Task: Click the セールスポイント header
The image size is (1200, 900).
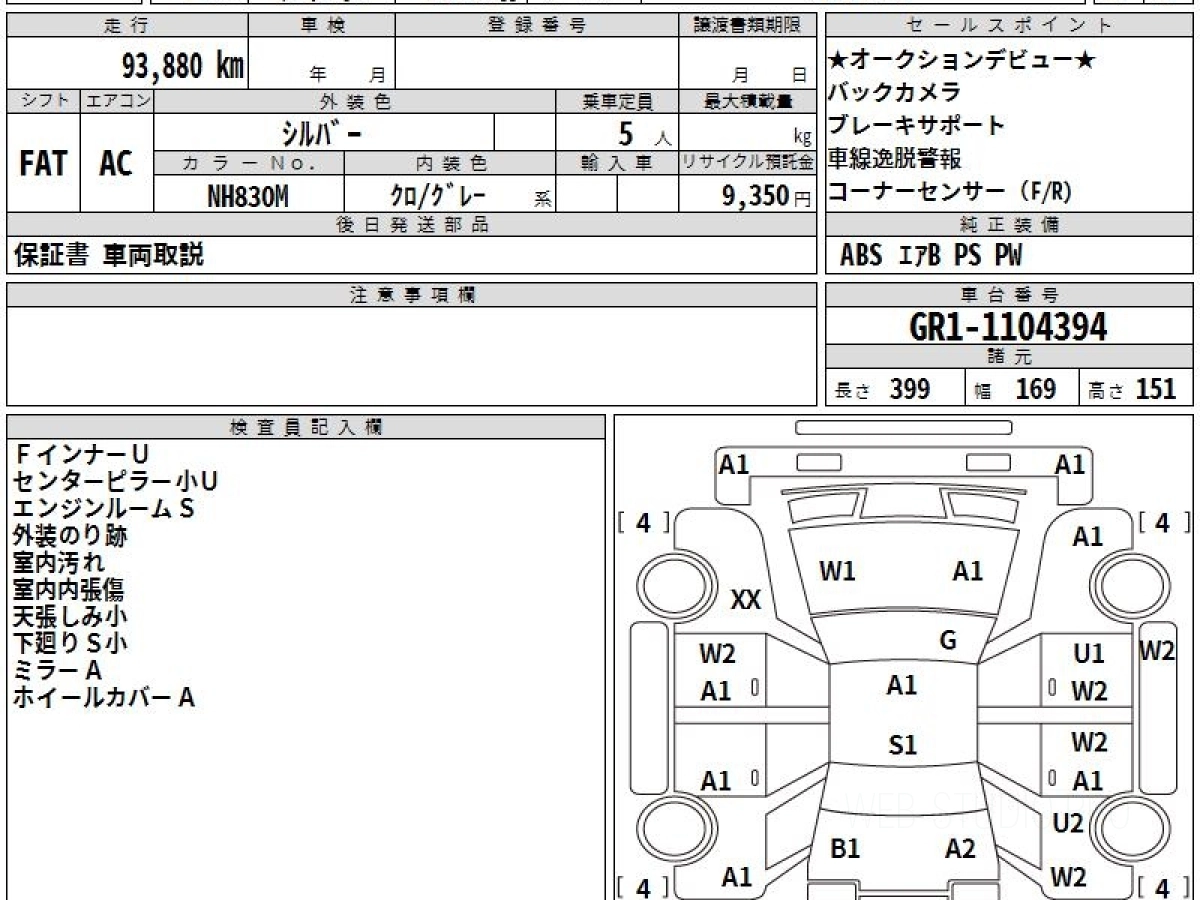Action: click(1010, 26)
